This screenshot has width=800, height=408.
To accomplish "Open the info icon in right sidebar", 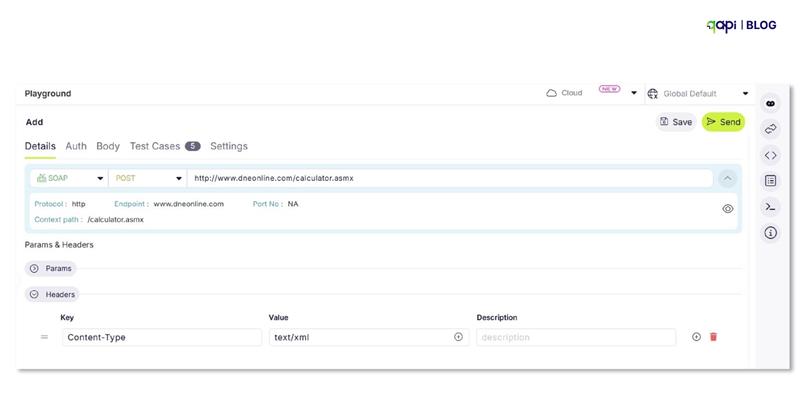I will pyautogui.click(x=770, y=233).
